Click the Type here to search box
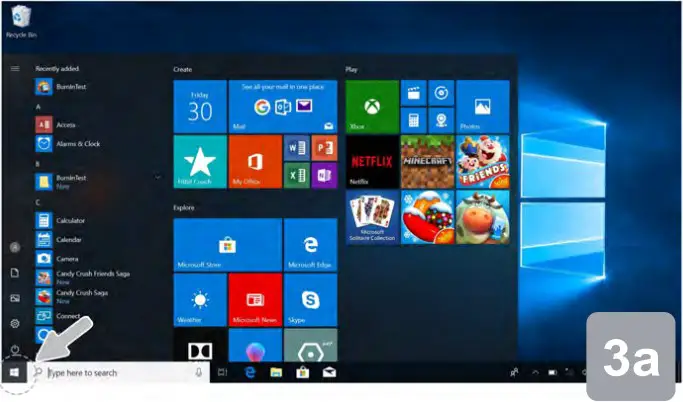The width and height of the screenshot is (683, 402). pos(119,372)
